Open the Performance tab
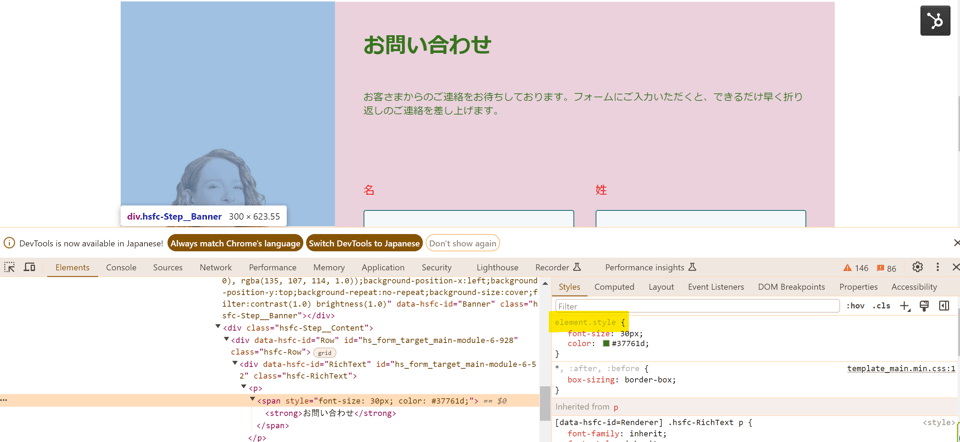This screenshot has width=960, height=442. pyautogui.click(x=272, y=268)
